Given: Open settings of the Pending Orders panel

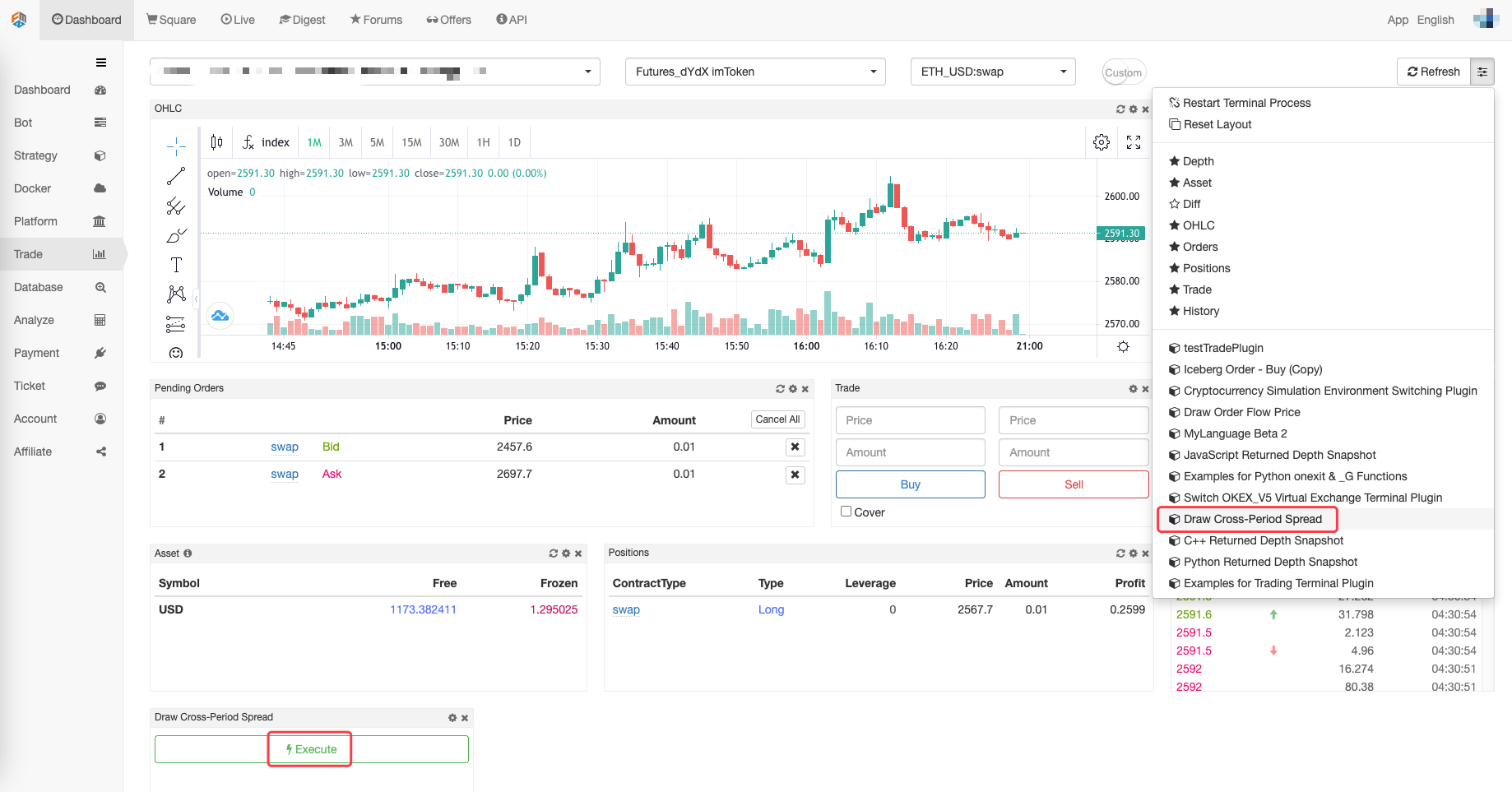Looking at the screenshot, I should tap(793, 389).
